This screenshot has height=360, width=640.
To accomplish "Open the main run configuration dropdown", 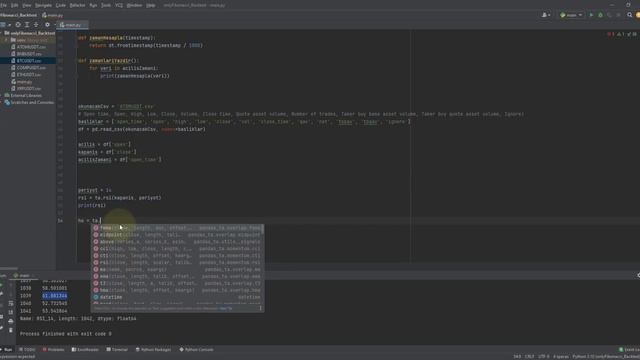I will (x=571, y=15).
